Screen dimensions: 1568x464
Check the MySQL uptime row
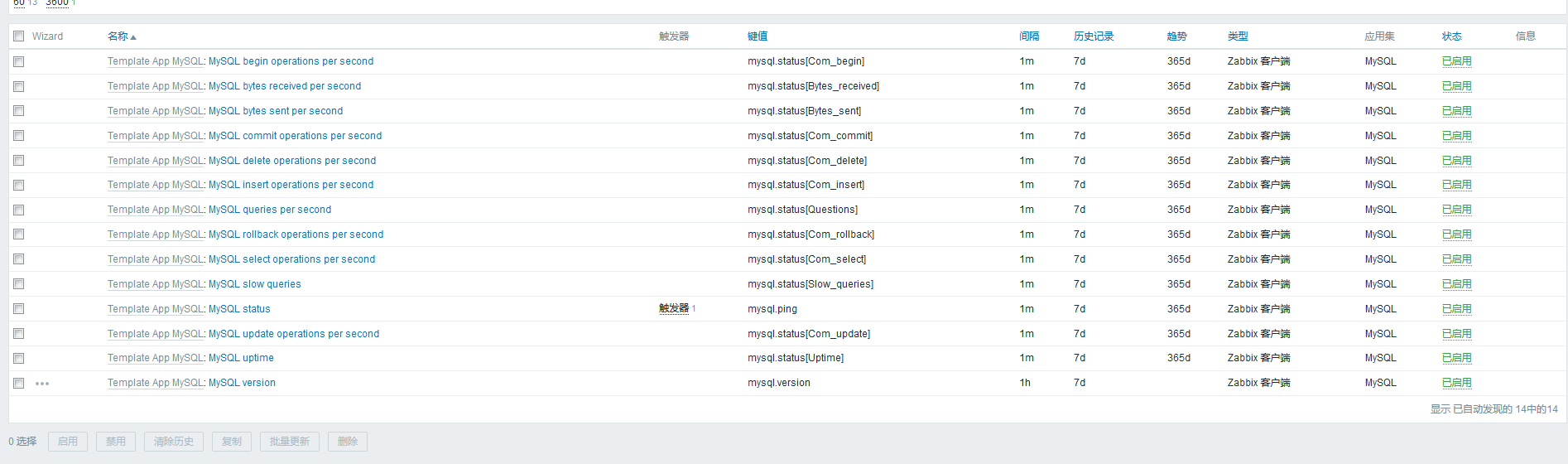coord(18,358)
